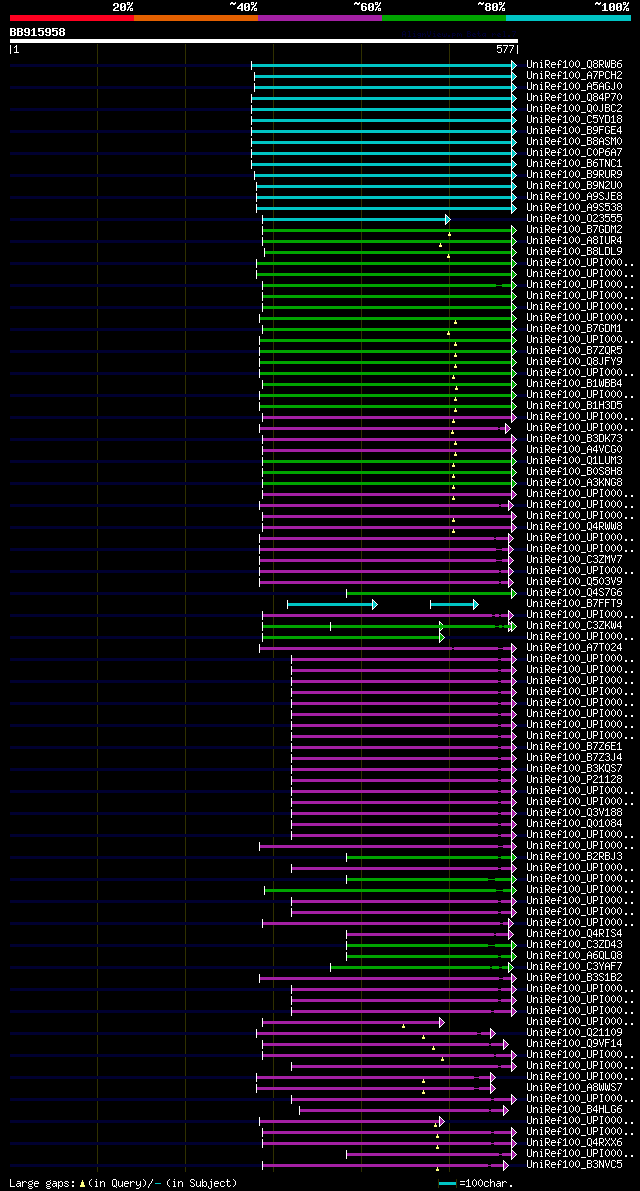Select the UniRef100_C3ZD43 label
The image size is (640, 1191).
(574, 946)
